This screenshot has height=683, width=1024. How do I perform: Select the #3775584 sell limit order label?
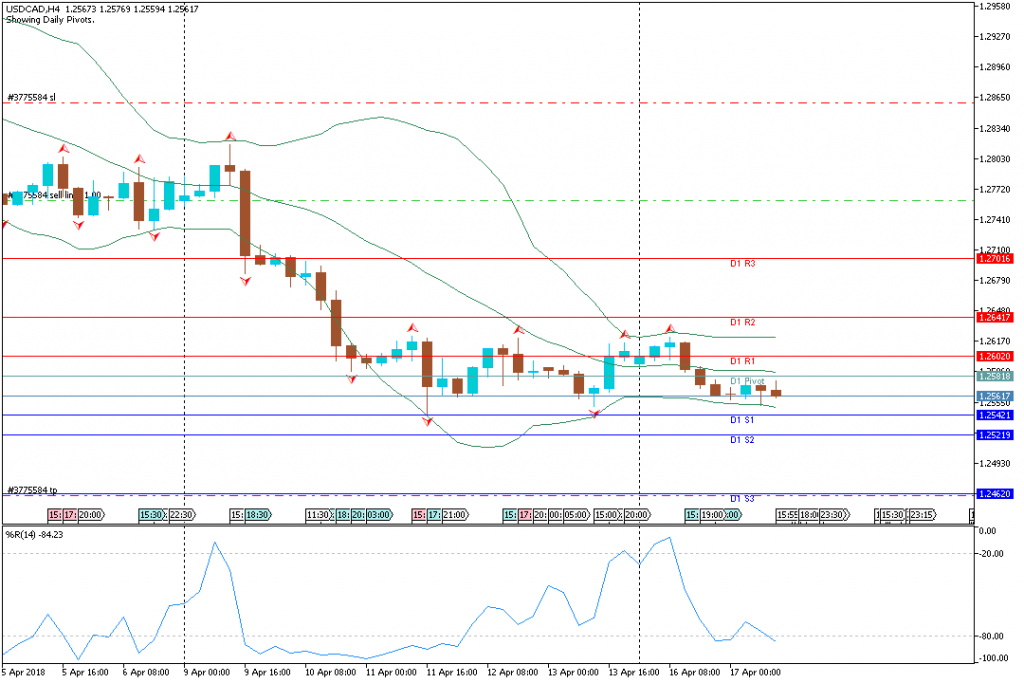pyautogui.click(x=54, y=195)
